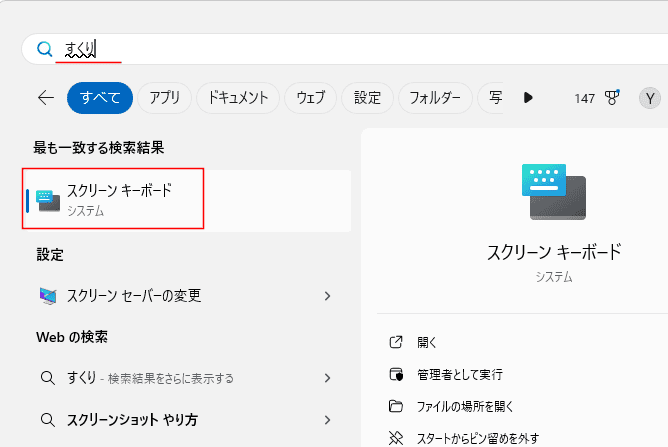Expand the スクリーンショット やり方 chevron
This screenshot has width=668, height=447.
click(327, 420)
